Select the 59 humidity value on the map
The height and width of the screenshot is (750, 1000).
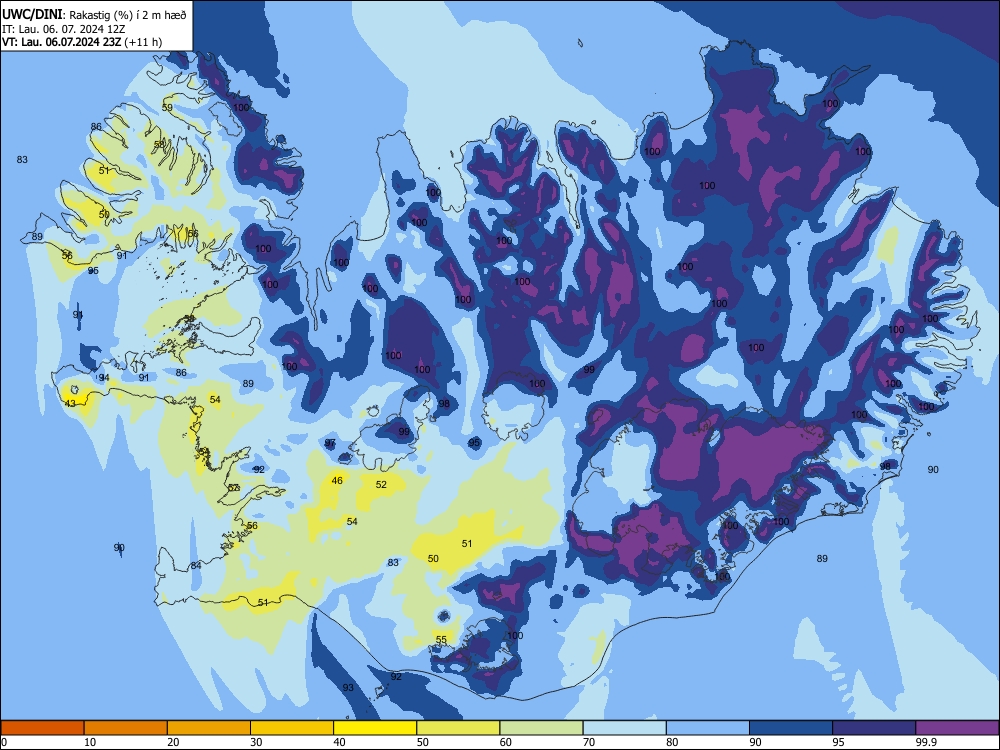[167, 107]
